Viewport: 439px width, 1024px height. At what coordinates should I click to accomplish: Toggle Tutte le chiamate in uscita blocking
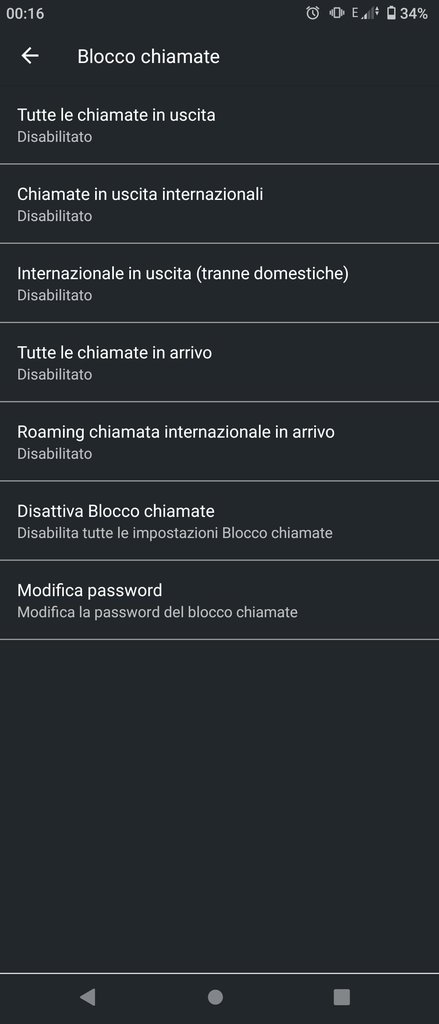(220, 124)
